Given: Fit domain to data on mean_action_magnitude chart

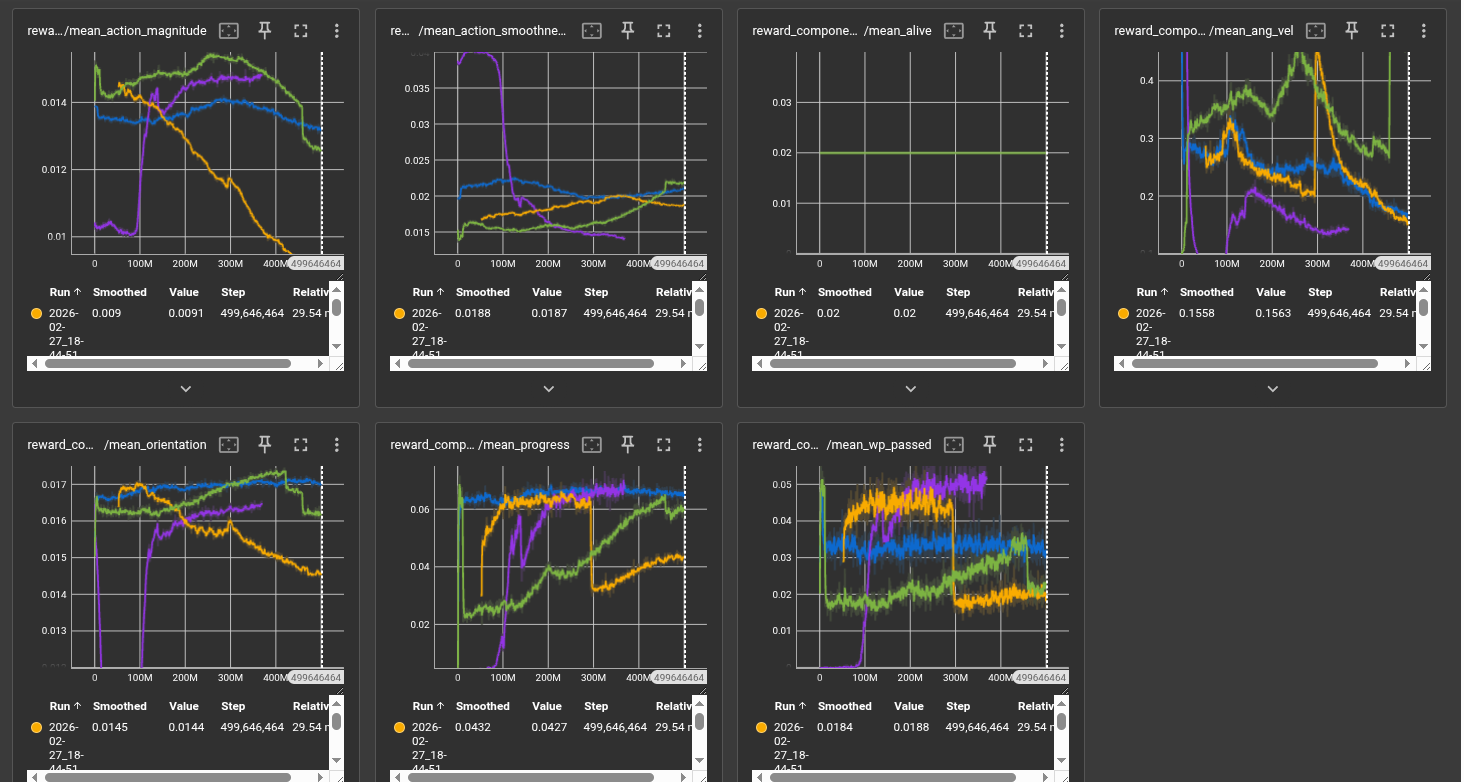Looking at the screenshot, I should [229, 31].
